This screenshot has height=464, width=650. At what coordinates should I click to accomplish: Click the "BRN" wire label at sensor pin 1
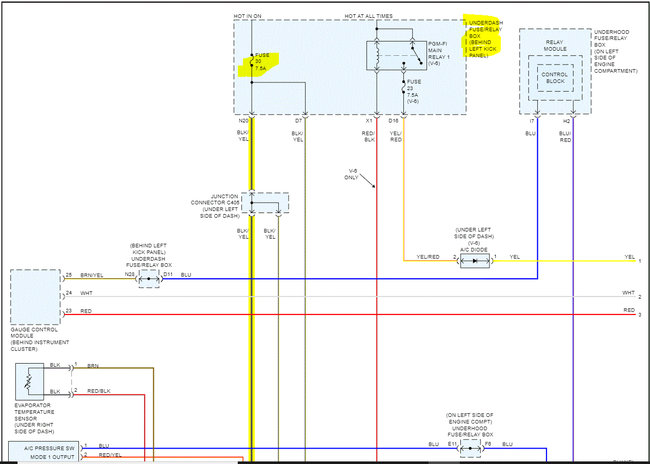coord(93,366)
